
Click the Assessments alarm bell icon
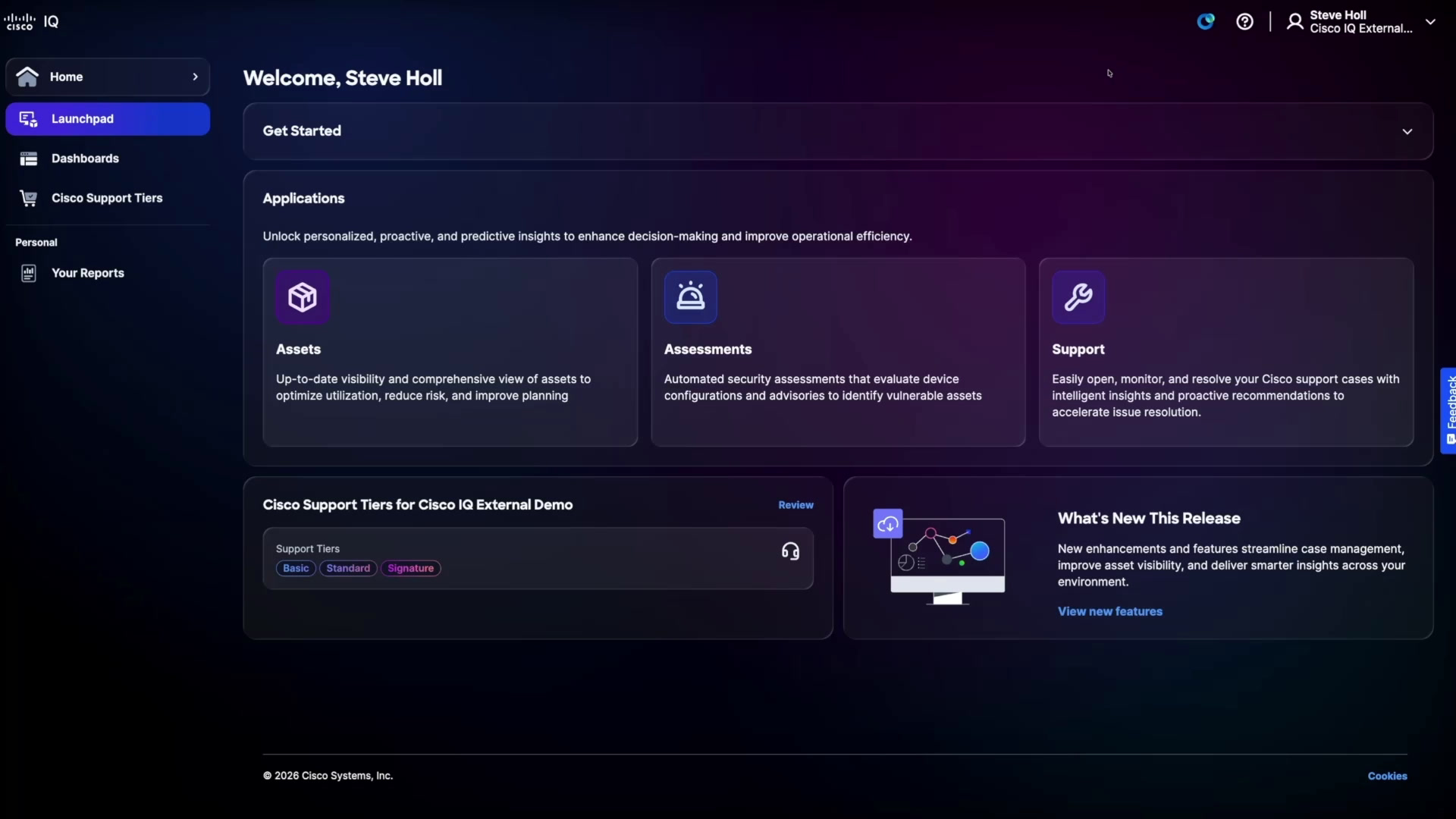[691, 297]
